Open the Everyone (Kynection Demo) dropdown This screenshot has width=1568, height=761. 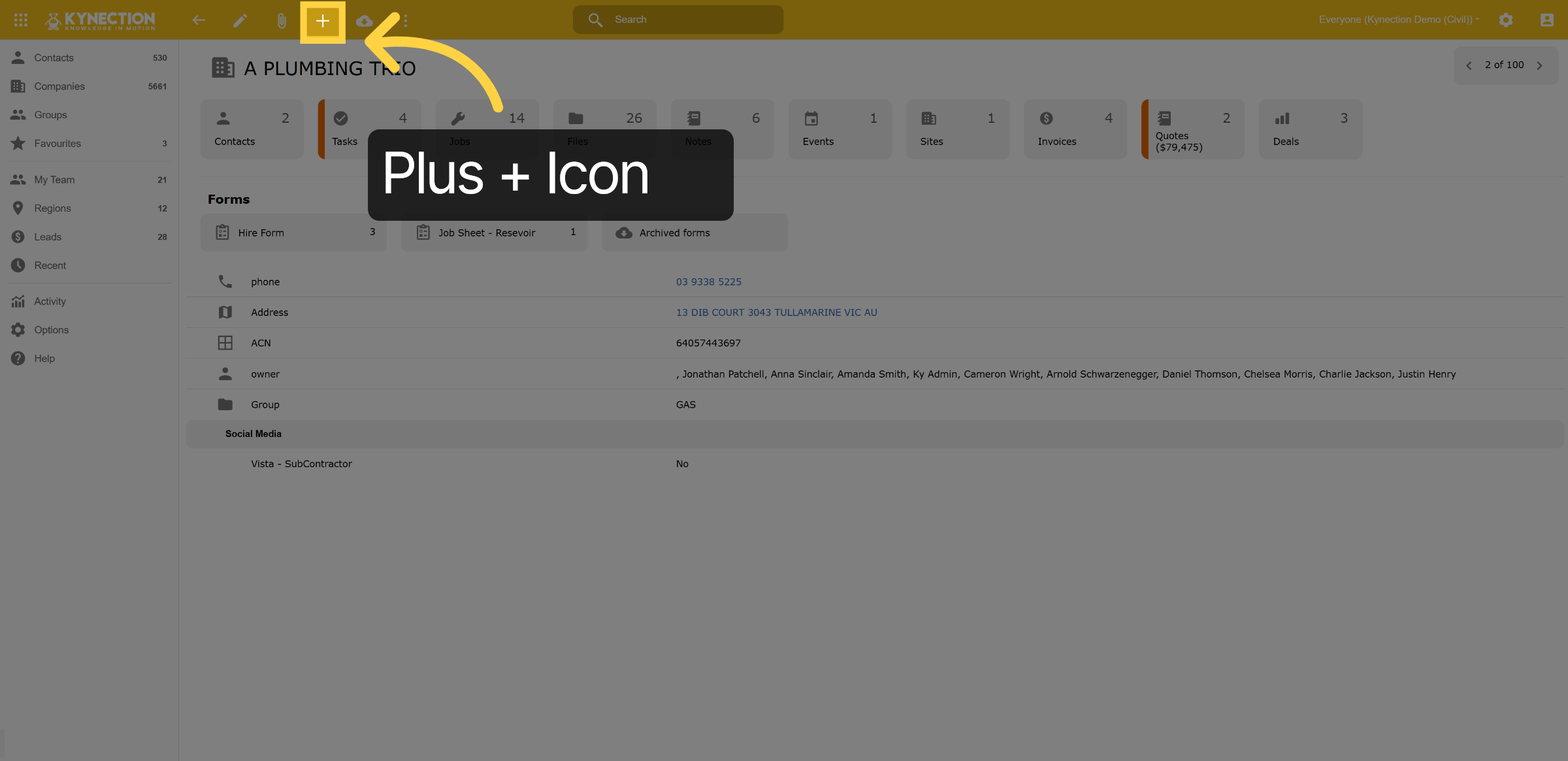coord(1399,20)
